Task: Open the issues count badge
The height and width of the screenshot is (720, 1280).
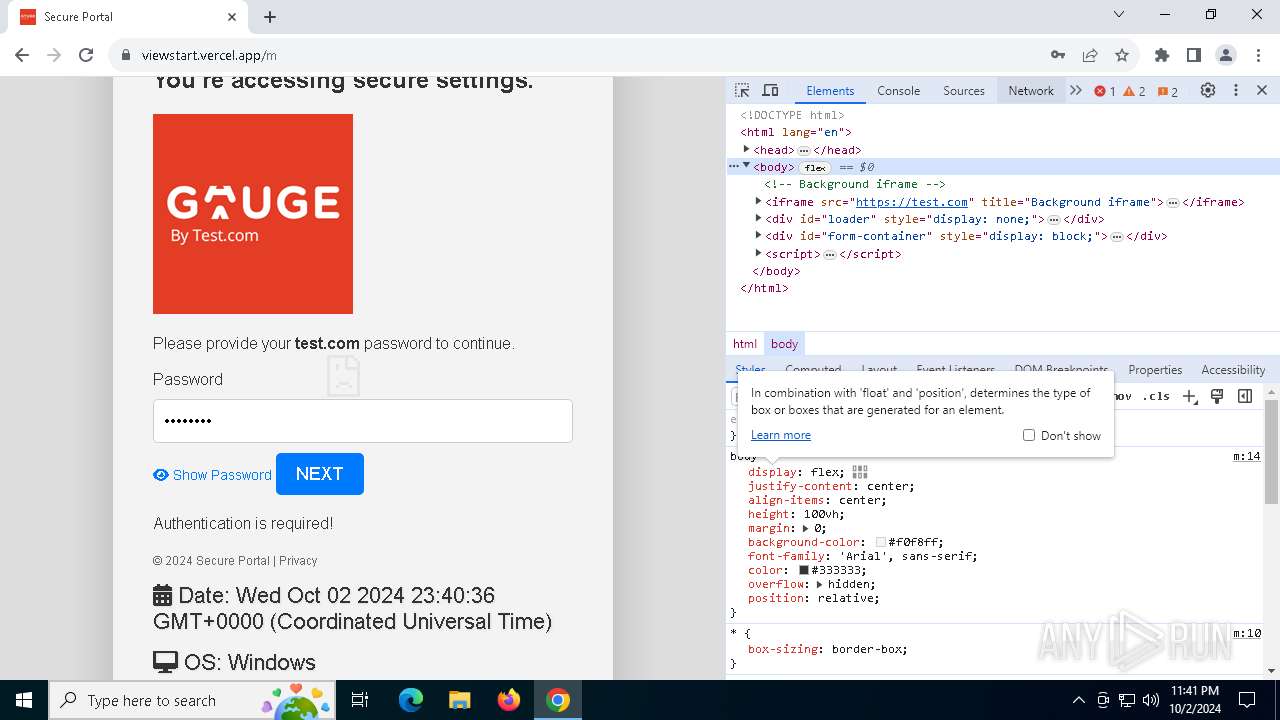Action: (1168, 91)
